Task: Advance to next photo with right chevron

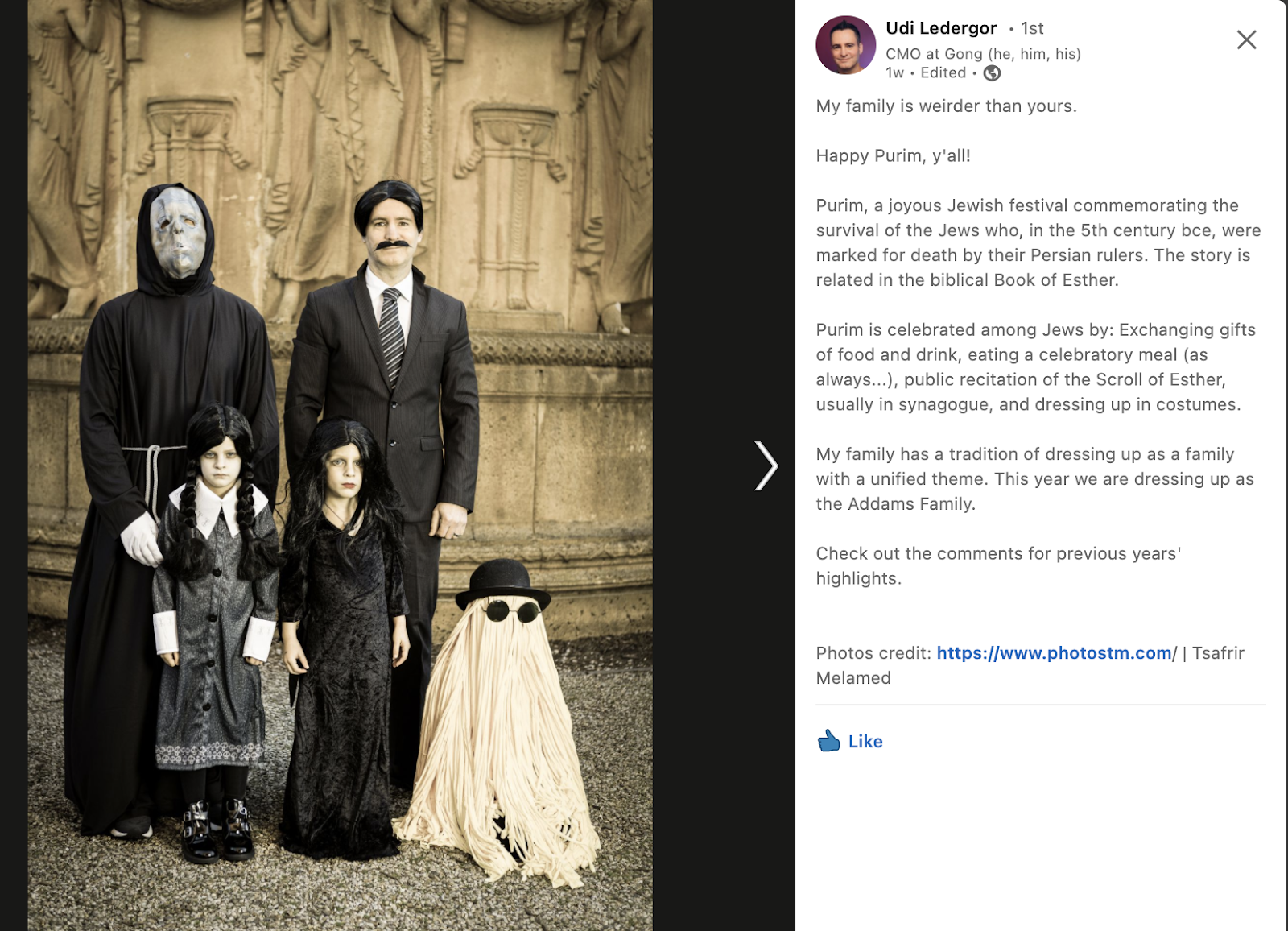Action: pos(766,465)
